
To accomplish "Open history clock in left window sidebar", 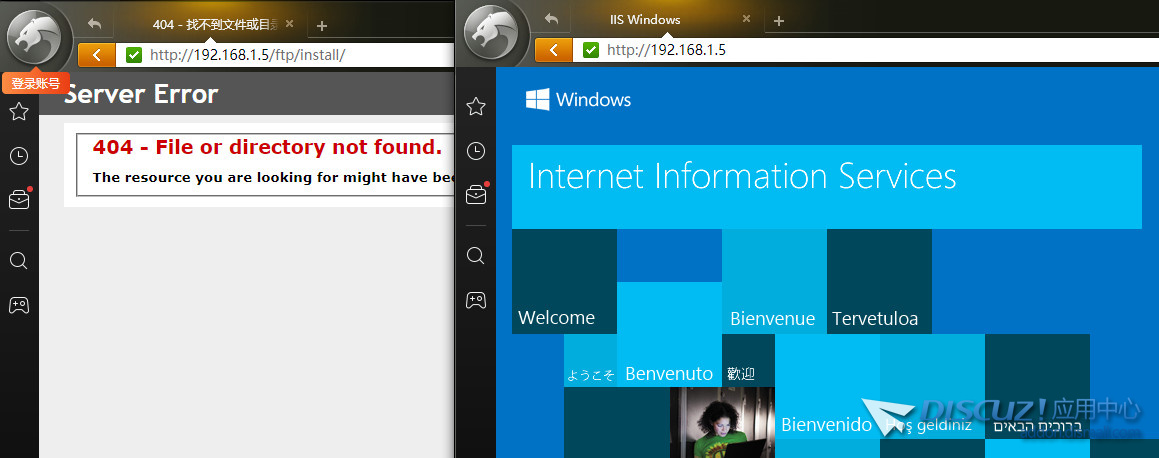I will [x=19, y=156].
